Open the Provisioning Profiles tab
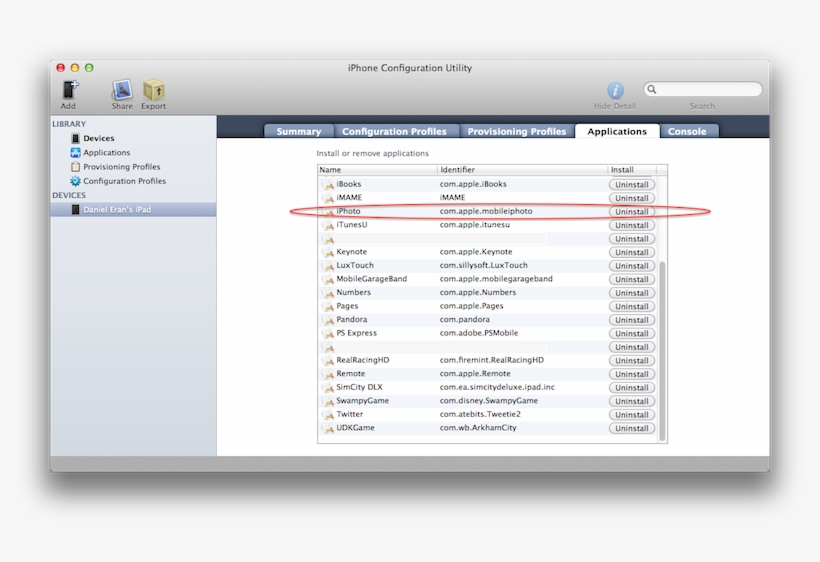The width and height of the screenshot is (820, 562). point(517,131)
